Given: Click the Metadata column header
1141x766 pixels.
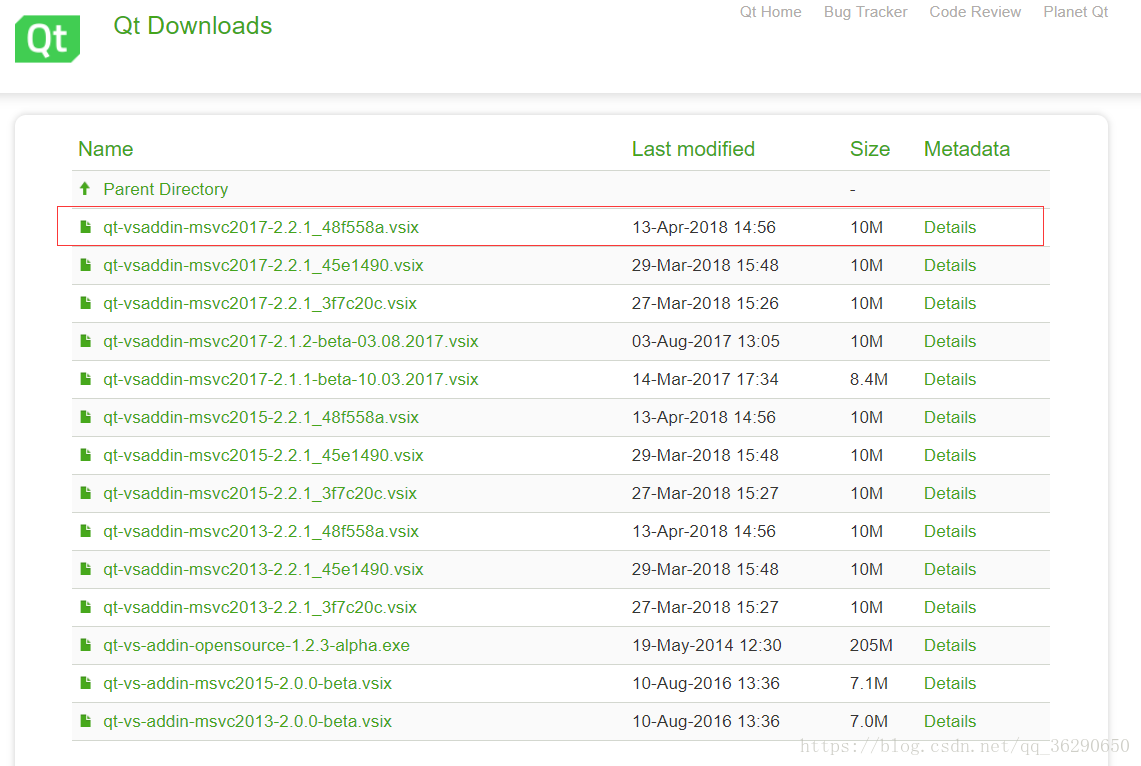Looking at the screenshot, I should tap(966, 149).
